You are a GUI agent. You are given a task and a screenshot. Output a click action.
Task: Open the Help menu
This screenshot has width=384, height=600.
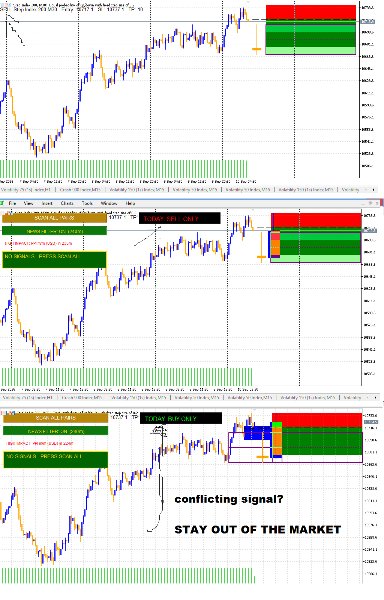pyautogui.click(x=130, y=203)
